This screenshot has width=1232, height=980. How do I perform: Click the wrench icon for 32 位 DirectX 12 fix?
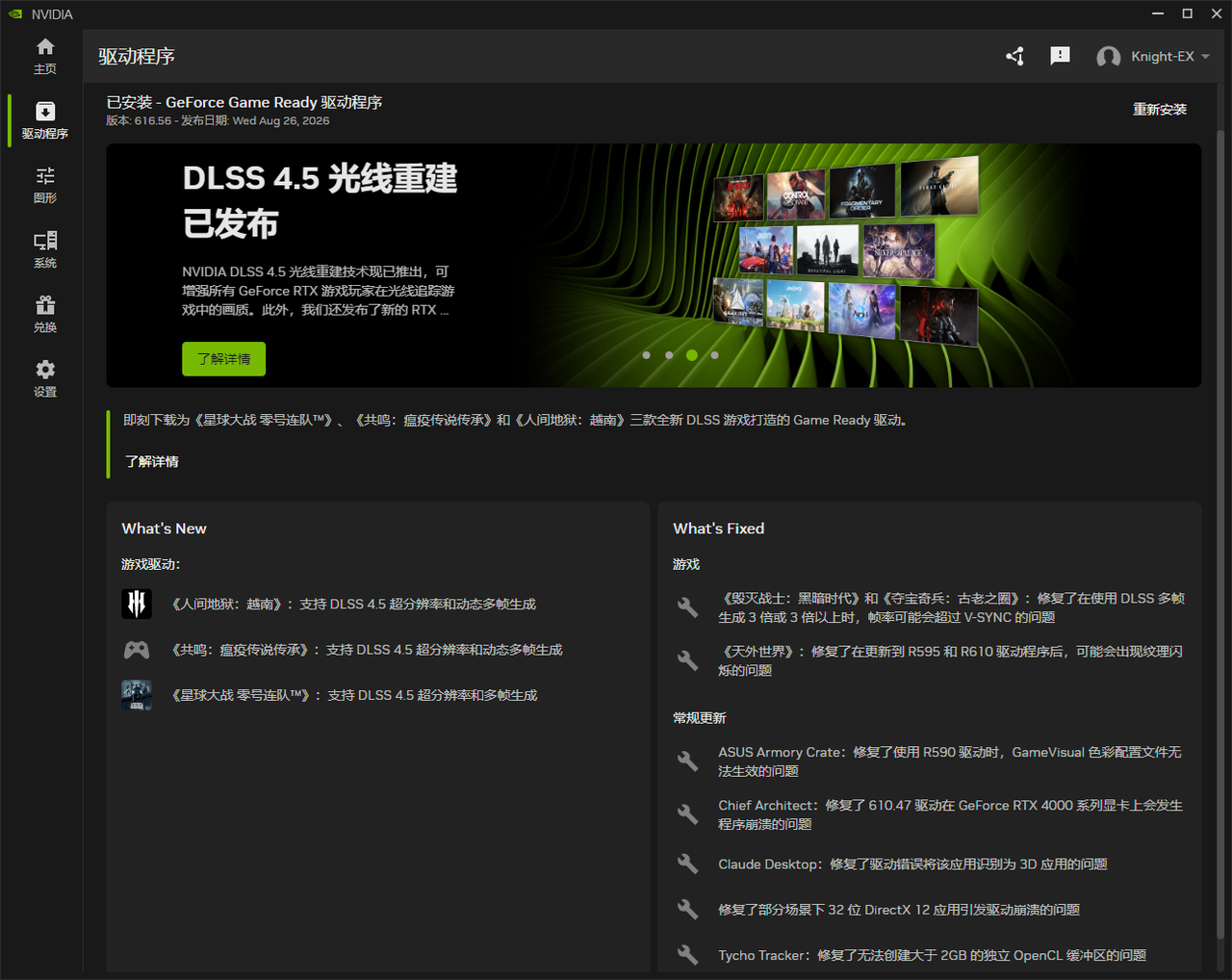pyautogui.click(x=687, y=909)
